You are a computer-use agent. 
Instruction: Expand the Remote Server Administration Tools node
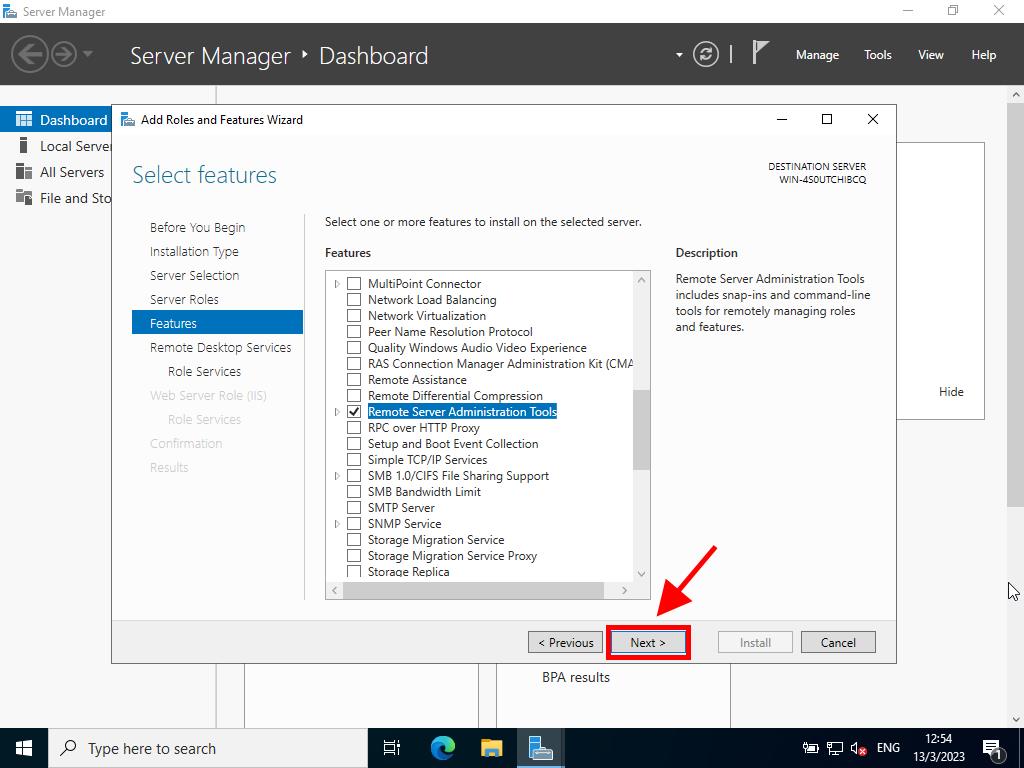pyautogui.click(x=337, y=412)
